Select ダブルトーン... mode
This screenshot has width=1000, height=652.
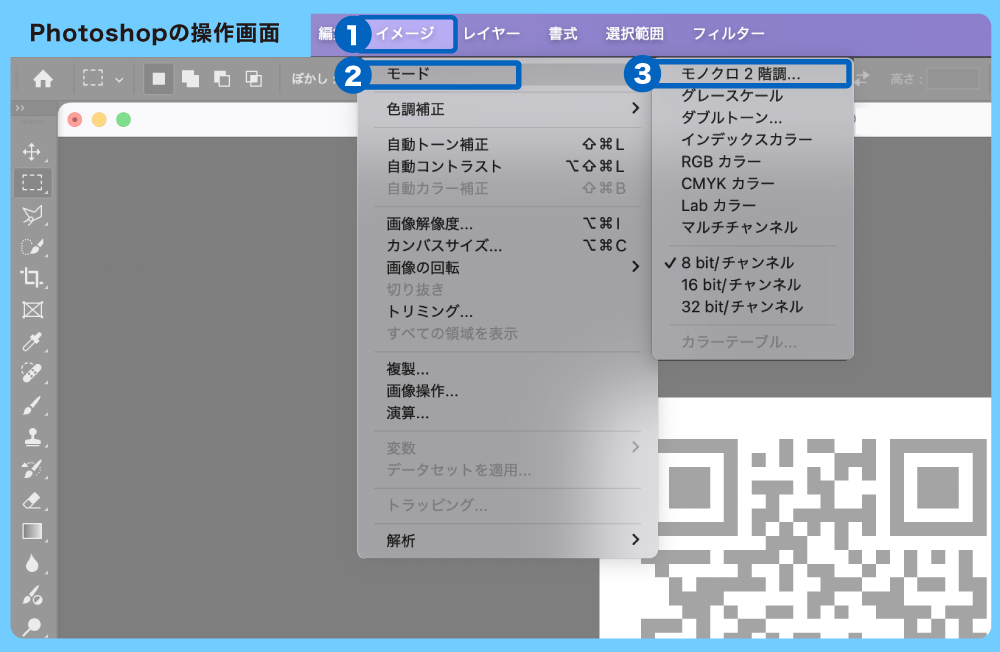click(x=753, y=117)
